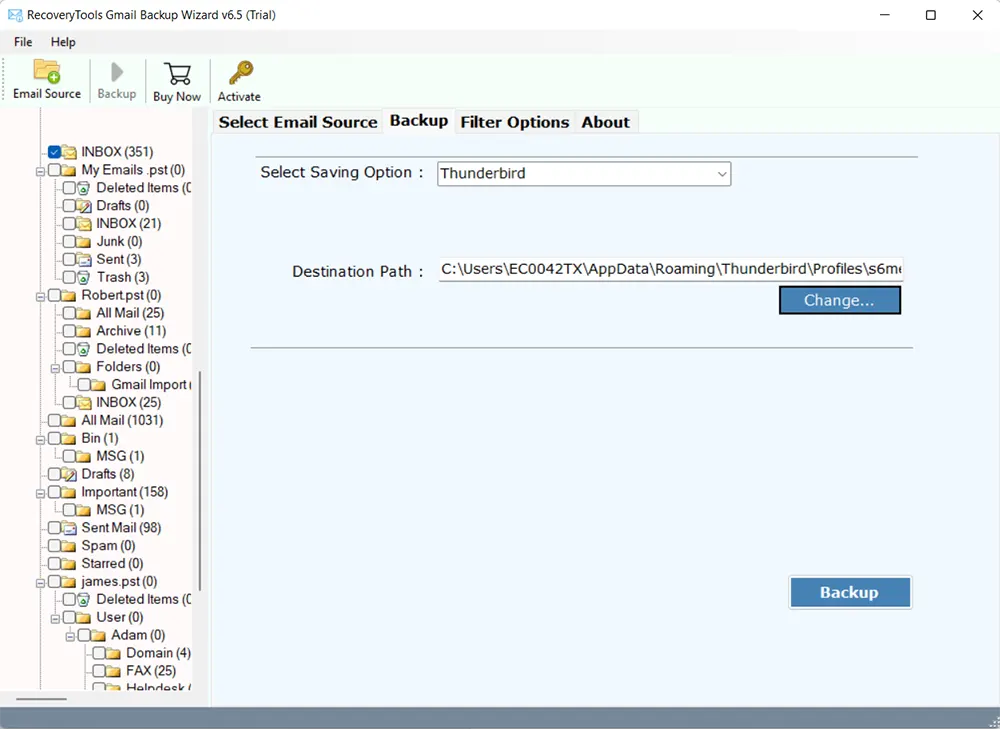Click the Backup button to start export

(850, 592)
